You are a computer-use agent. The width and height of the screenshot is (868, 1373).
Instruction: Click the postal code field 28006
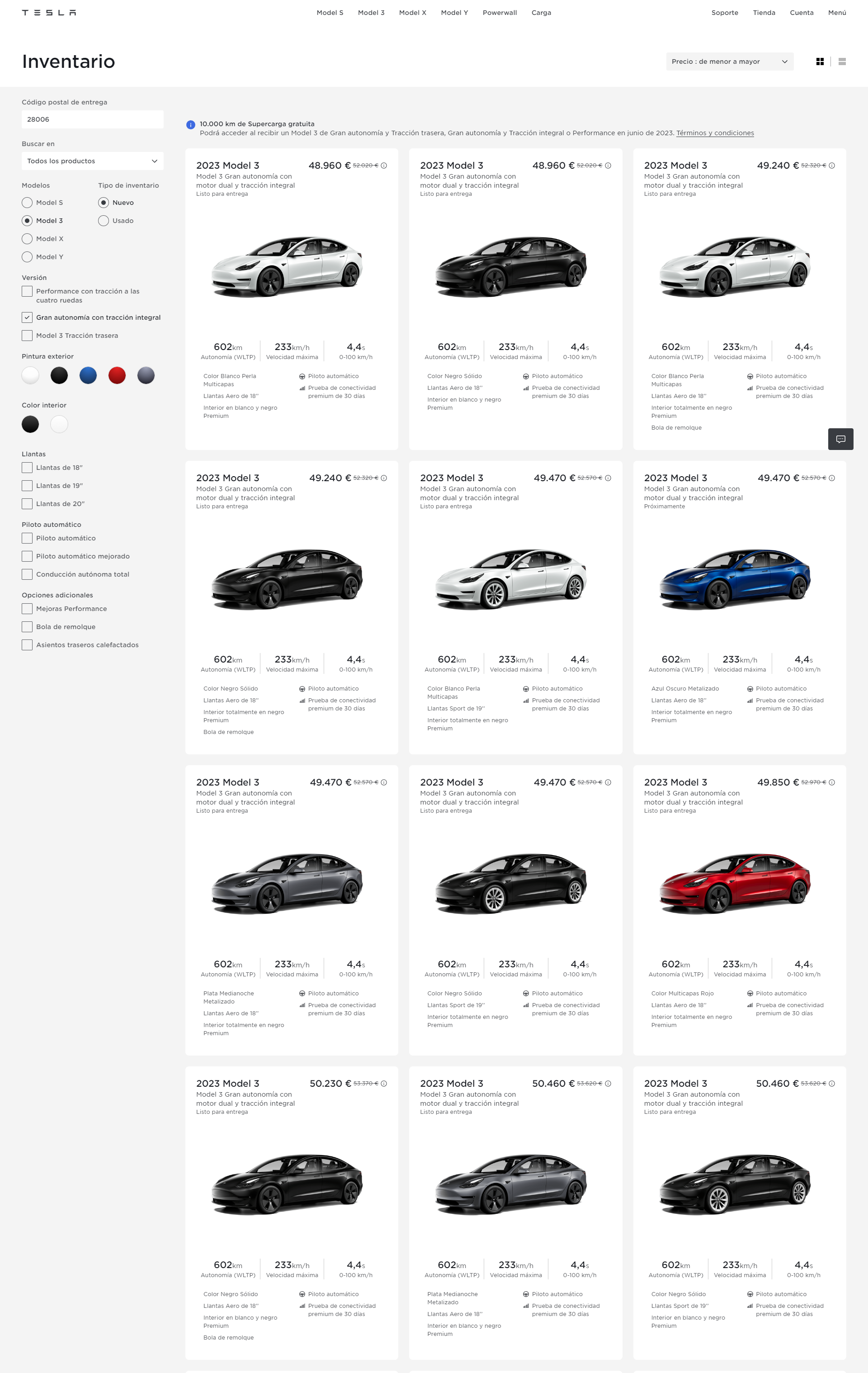(92, 120)
